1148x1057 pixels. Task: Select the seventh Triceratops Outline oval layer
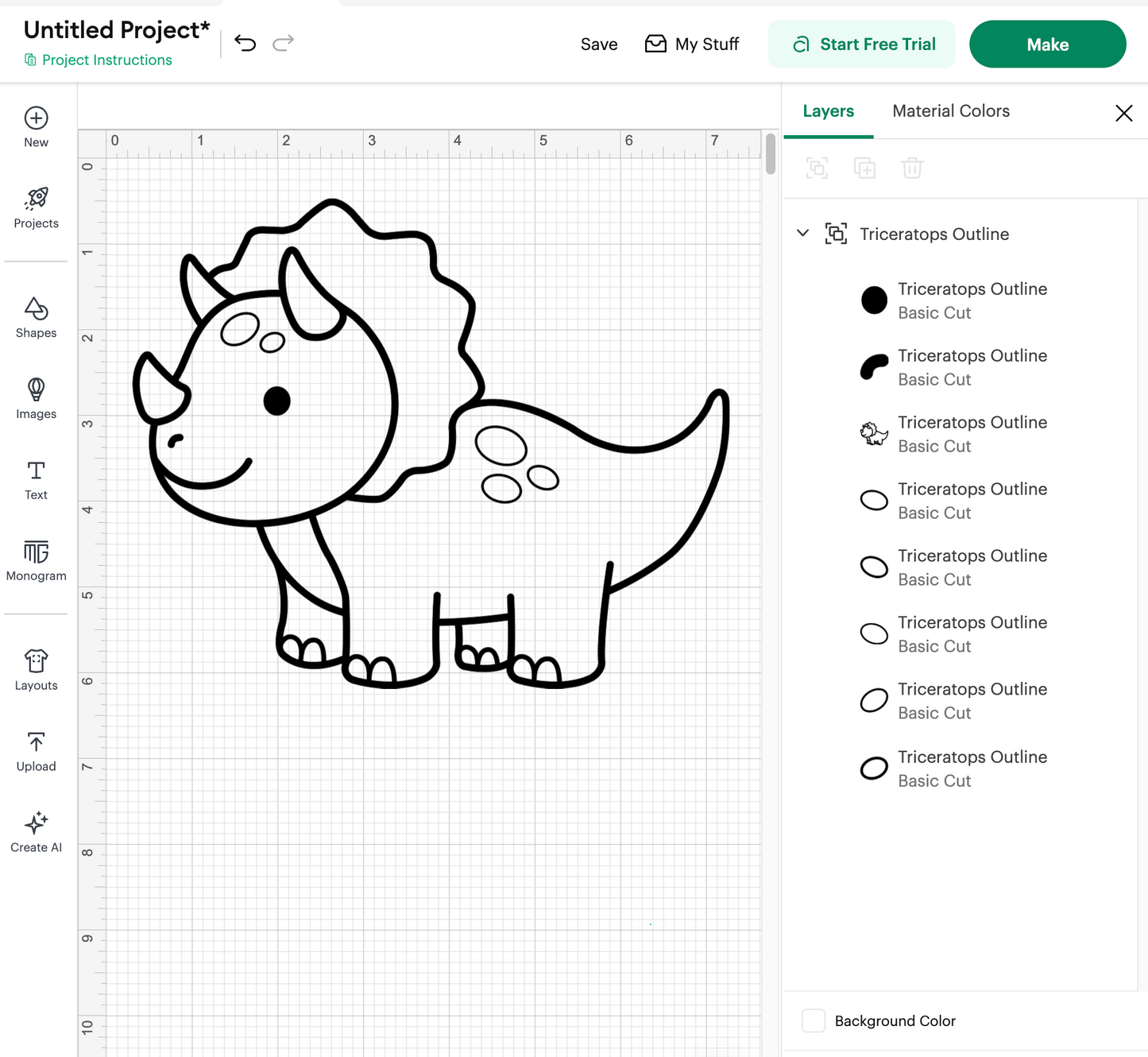874,700
